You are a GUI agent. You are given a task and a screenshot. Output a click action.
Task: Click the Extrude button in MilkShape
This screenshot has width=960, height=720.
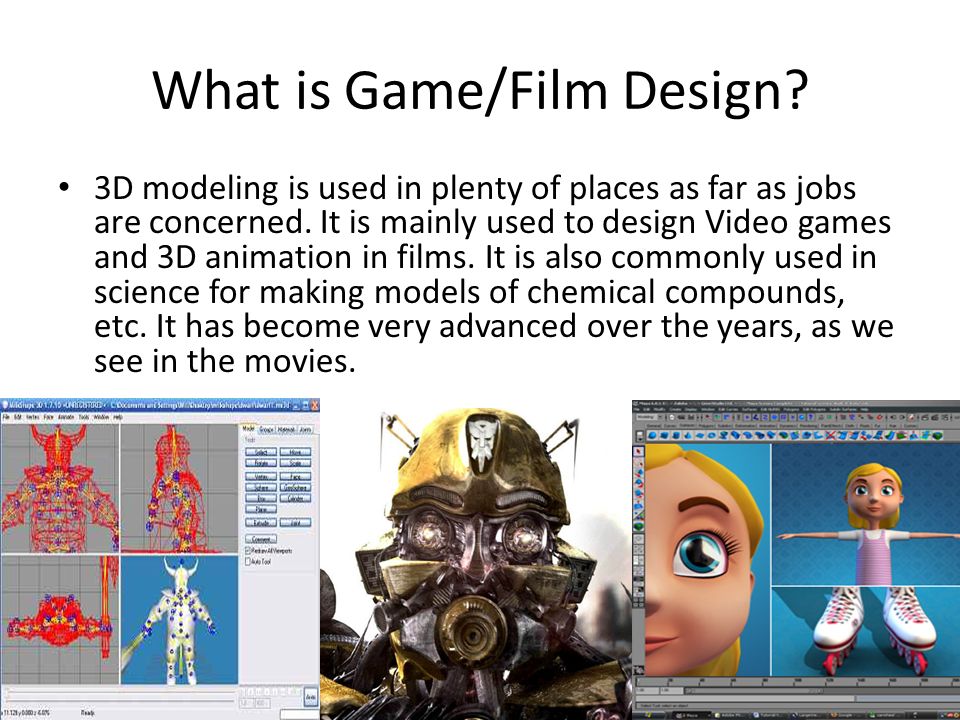coord(261,522)
